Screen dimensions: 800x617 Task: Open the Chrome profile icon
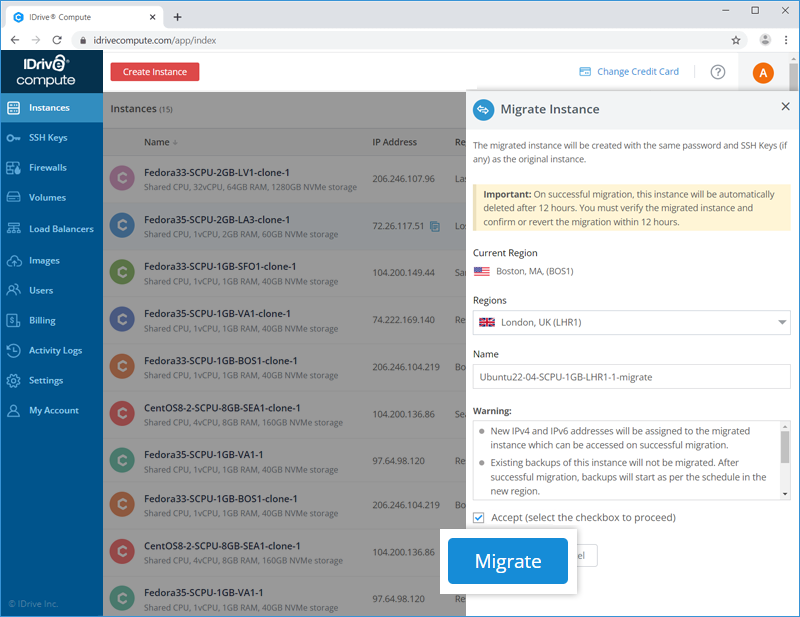click(765, 40)
